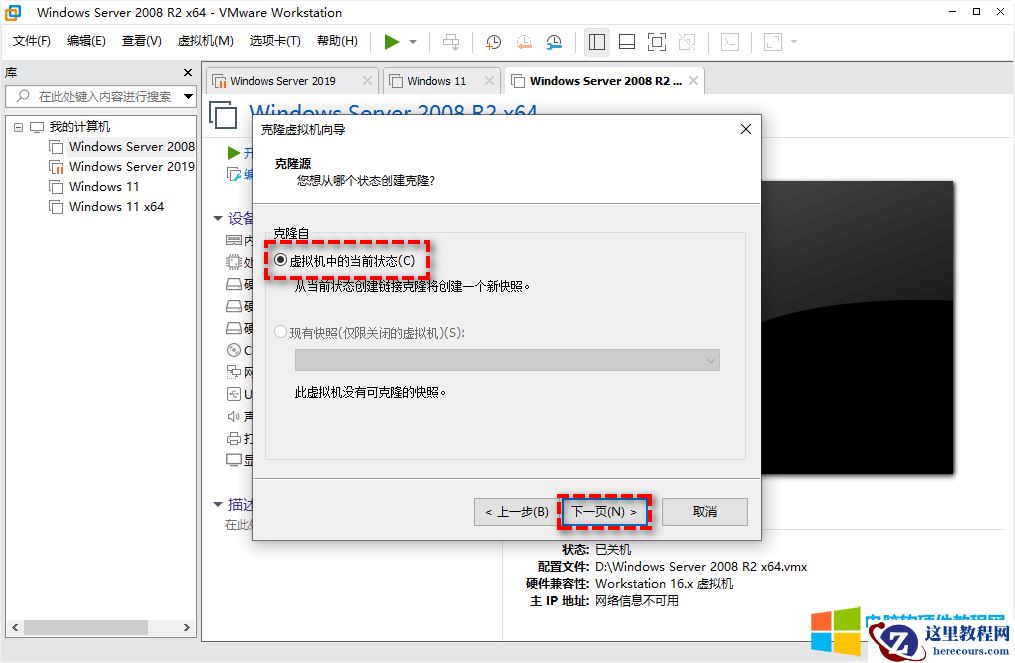Click the VM black screen preview
Image resolution: width=1015 pixels, height=663 pixels.
(x=857, y=328)
